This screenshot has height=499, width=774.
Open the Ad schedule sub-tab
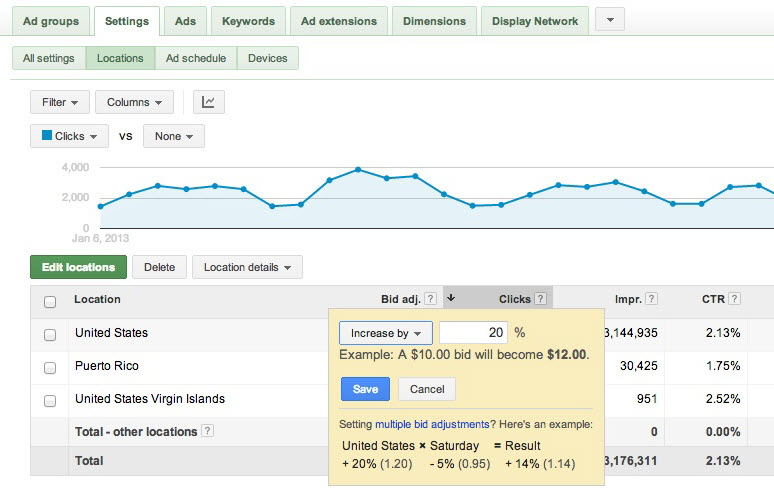coord(196,58)
